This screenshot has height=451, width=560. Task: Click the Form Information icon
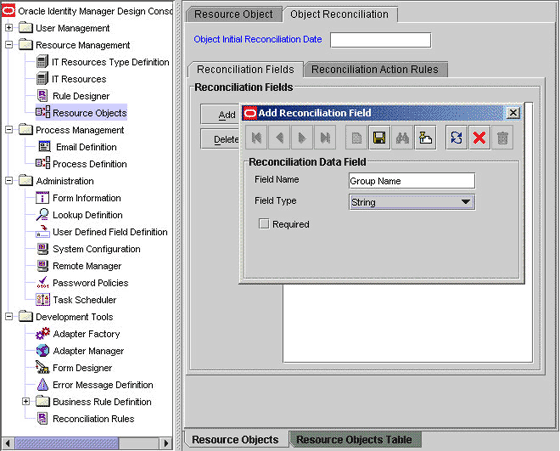42,197
